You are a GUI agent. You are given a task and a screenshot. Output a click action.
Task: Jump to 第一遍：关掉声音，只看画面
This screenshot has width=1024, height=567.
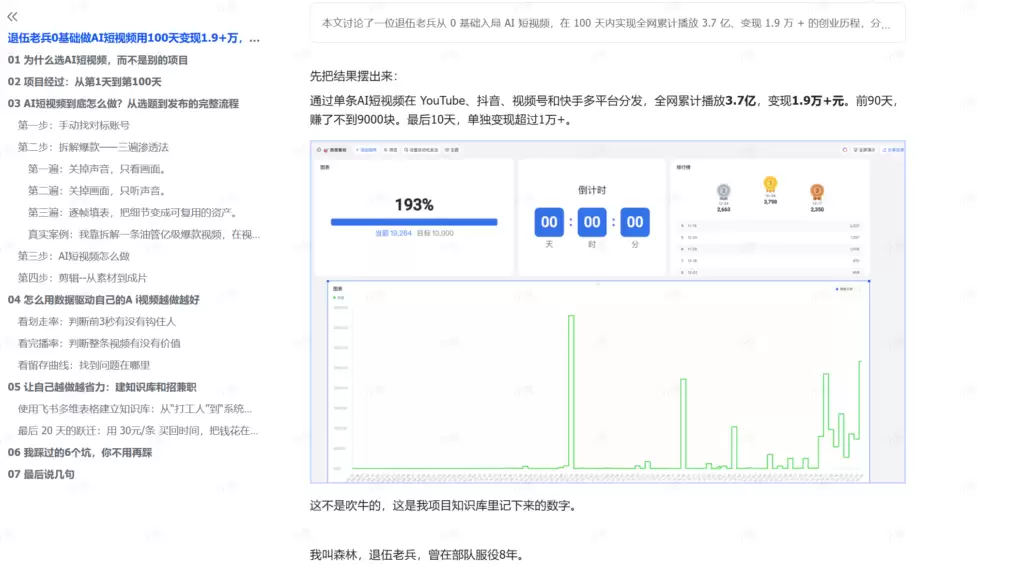tap(97, 169)
